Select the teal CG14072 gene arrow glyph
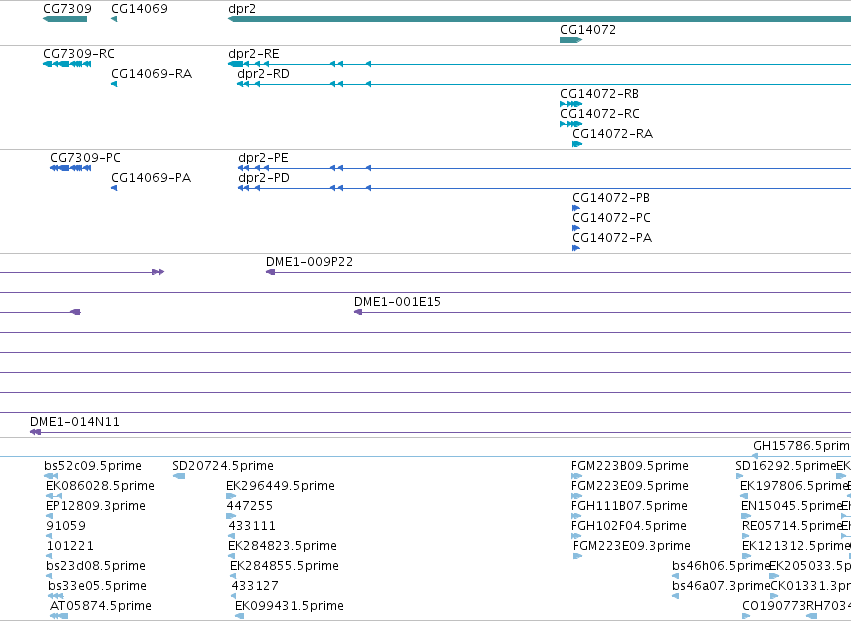The width and height of the screenshot is (851, 621). (x=571, y=40)
